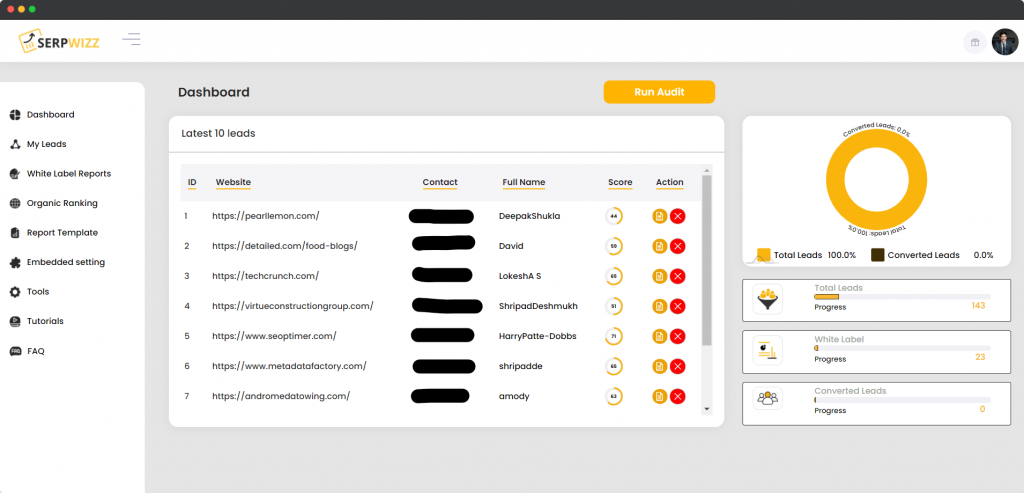This screenshot has width=1024, height=493.
Task: Open Organic Ranking page
Action: (x=62, y=203)
